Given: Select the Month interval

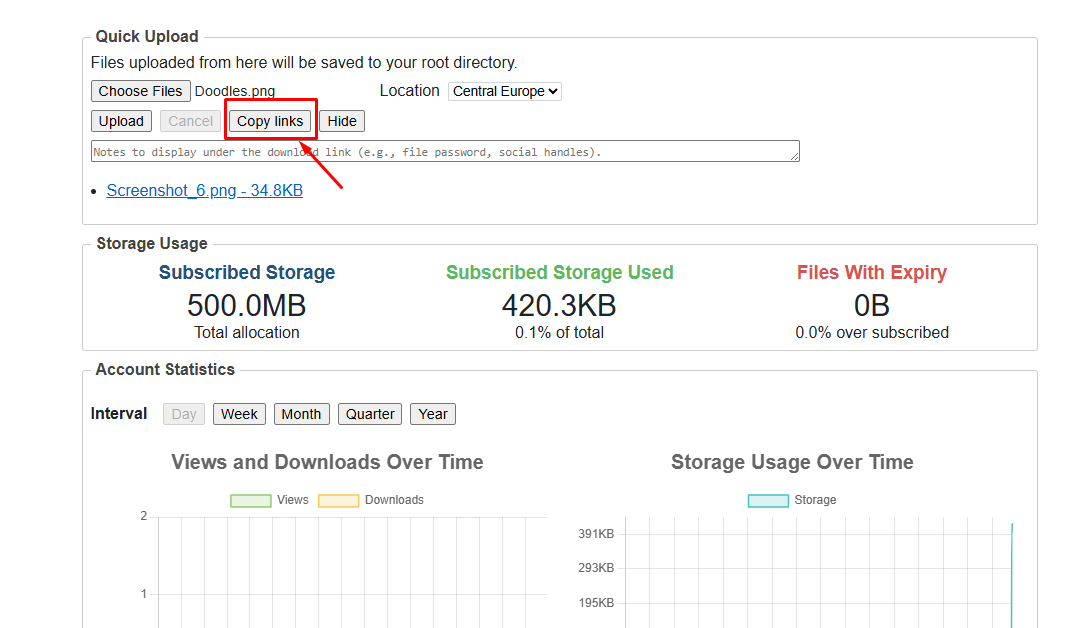Looking at the screenshot, I should click(x=301, y=414).
